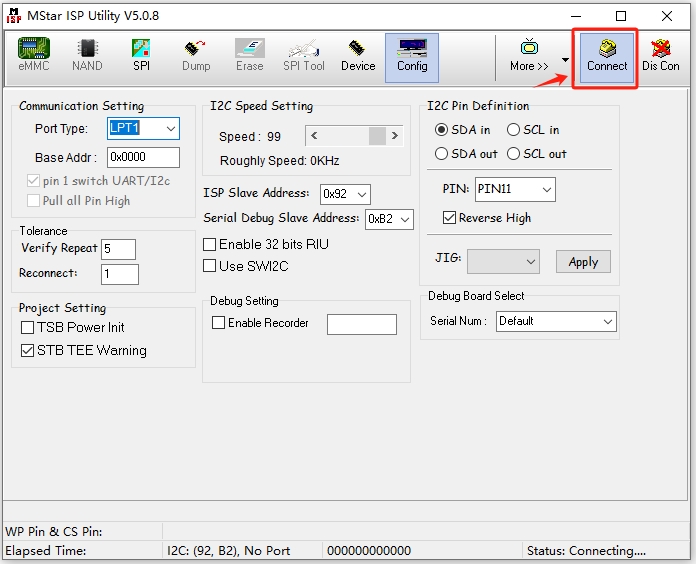Click the Verify Repeat input field
Screen dimensions: 696x564
pos(119,249)
